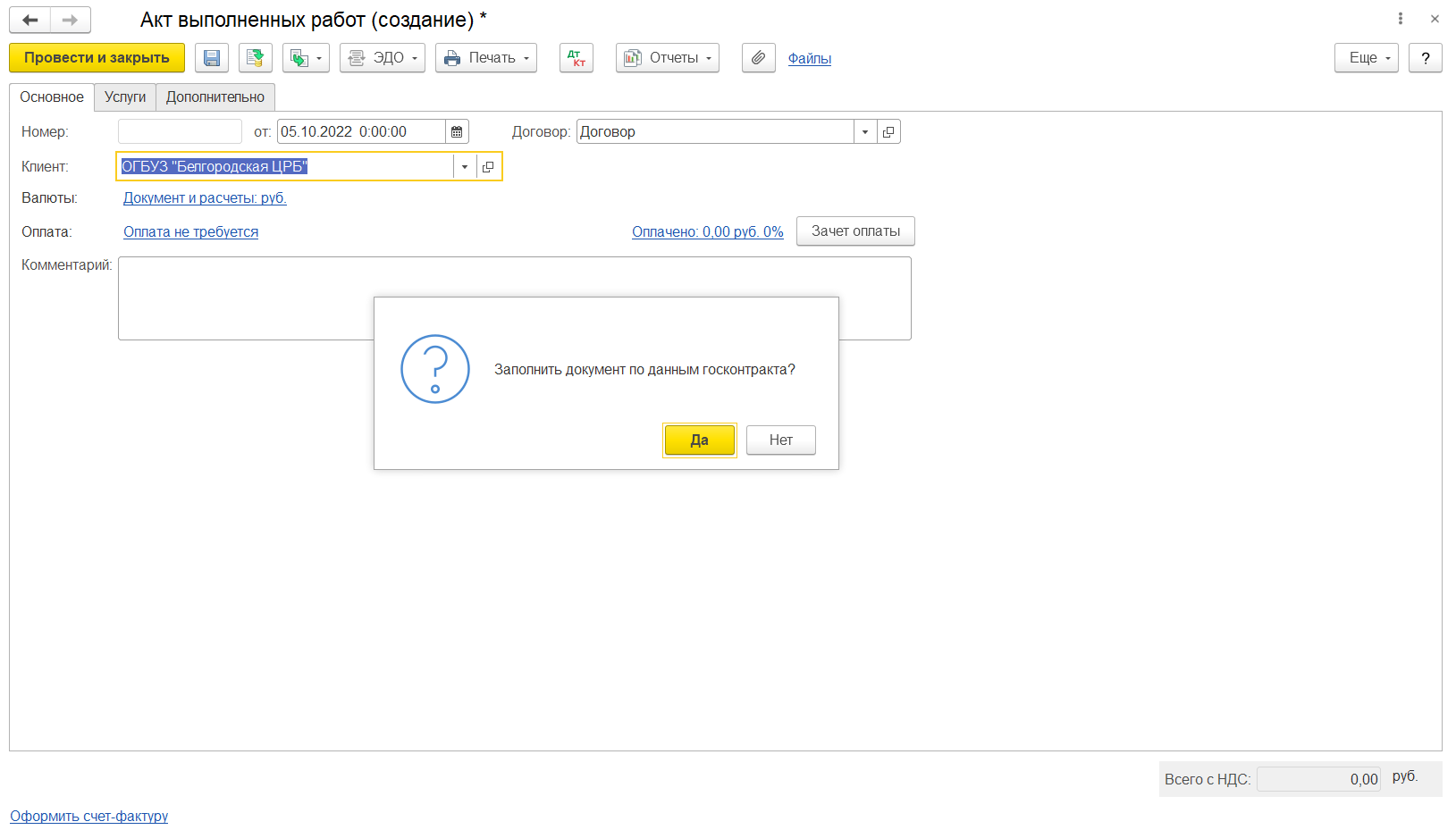This screenshot has height=830, width=1456.
Task: Switch to the Дополнительно tab
Action: pos(215,97)
